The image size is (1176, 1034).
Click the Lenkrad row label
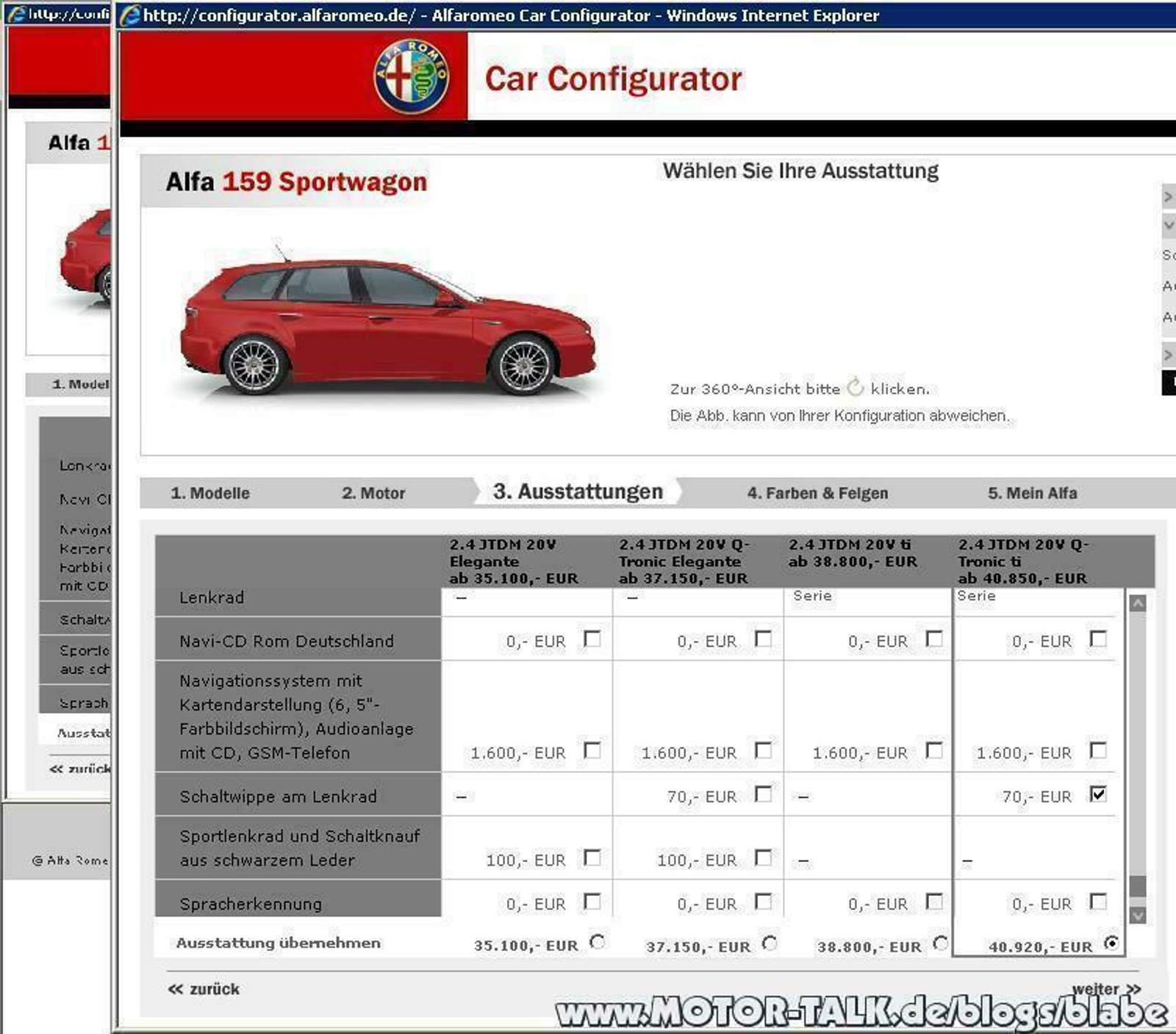pyautogui.click(x=212, y=597)
